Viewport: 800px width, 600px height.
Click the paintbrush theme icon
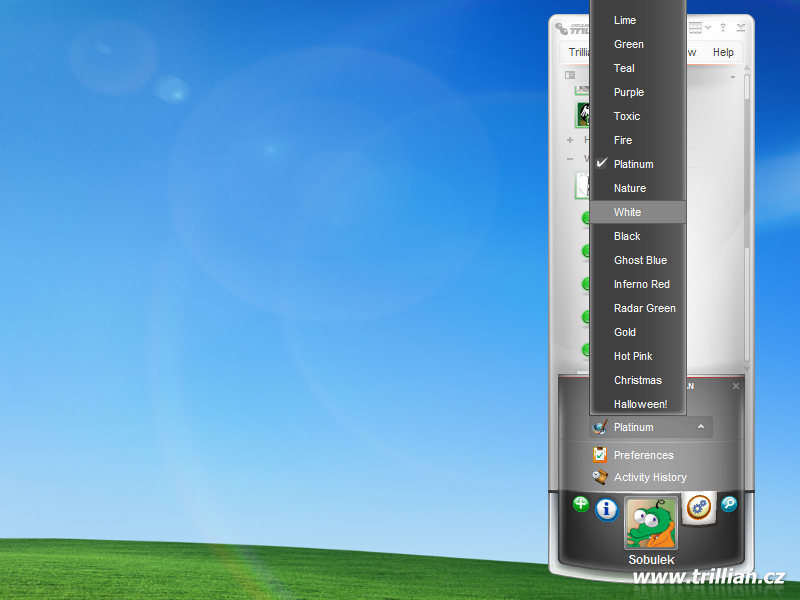pos(601,427)
